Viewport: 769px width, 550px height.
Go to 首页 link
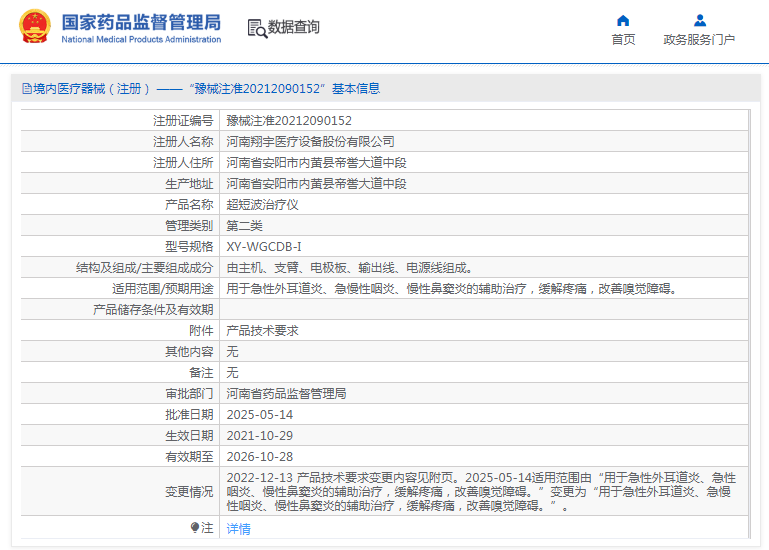(x=623, y=39)
